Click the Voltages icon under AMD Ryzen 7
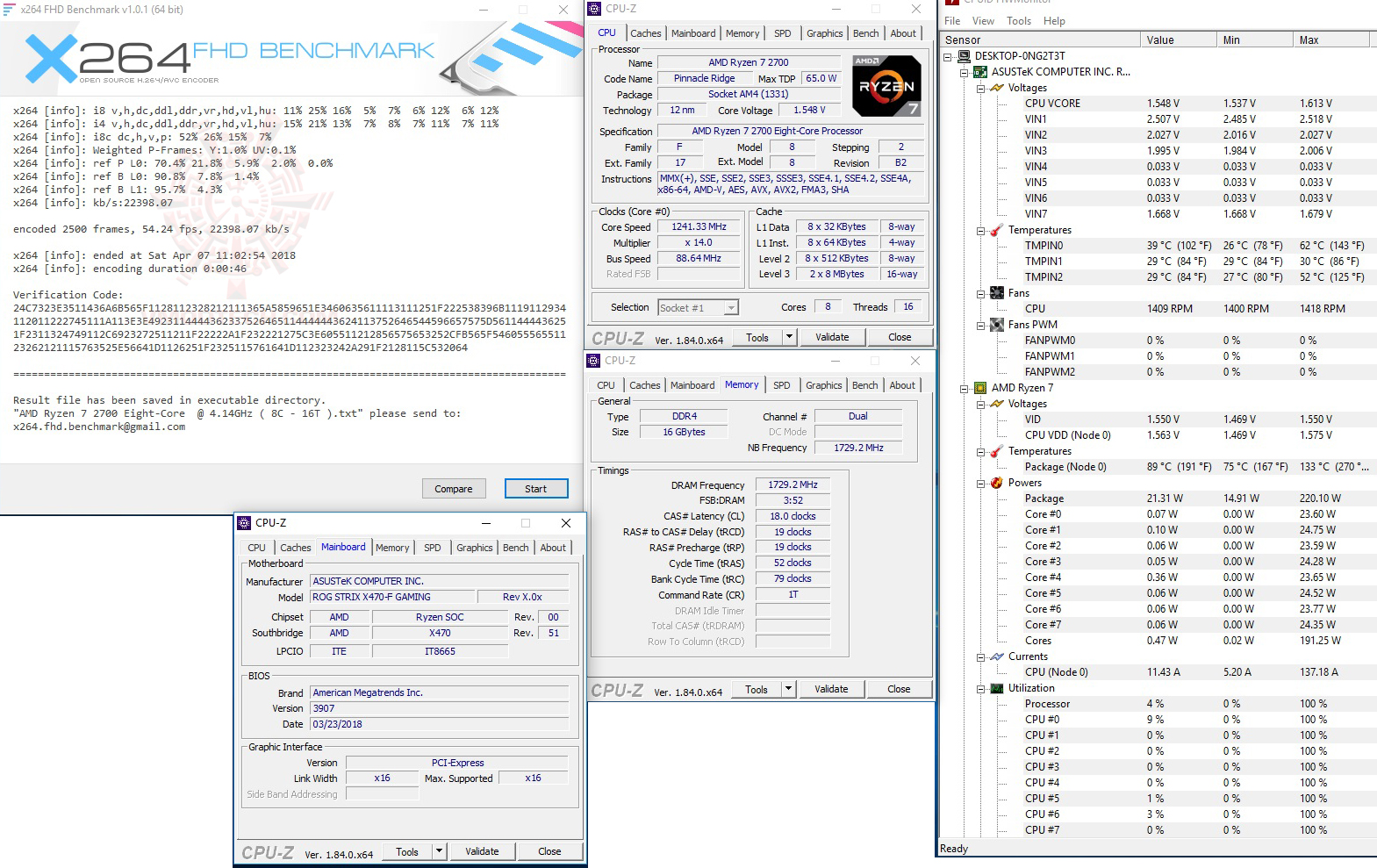Image resolution: width=1377 pixels, height=868 pixels. click(x=997, y=404)
